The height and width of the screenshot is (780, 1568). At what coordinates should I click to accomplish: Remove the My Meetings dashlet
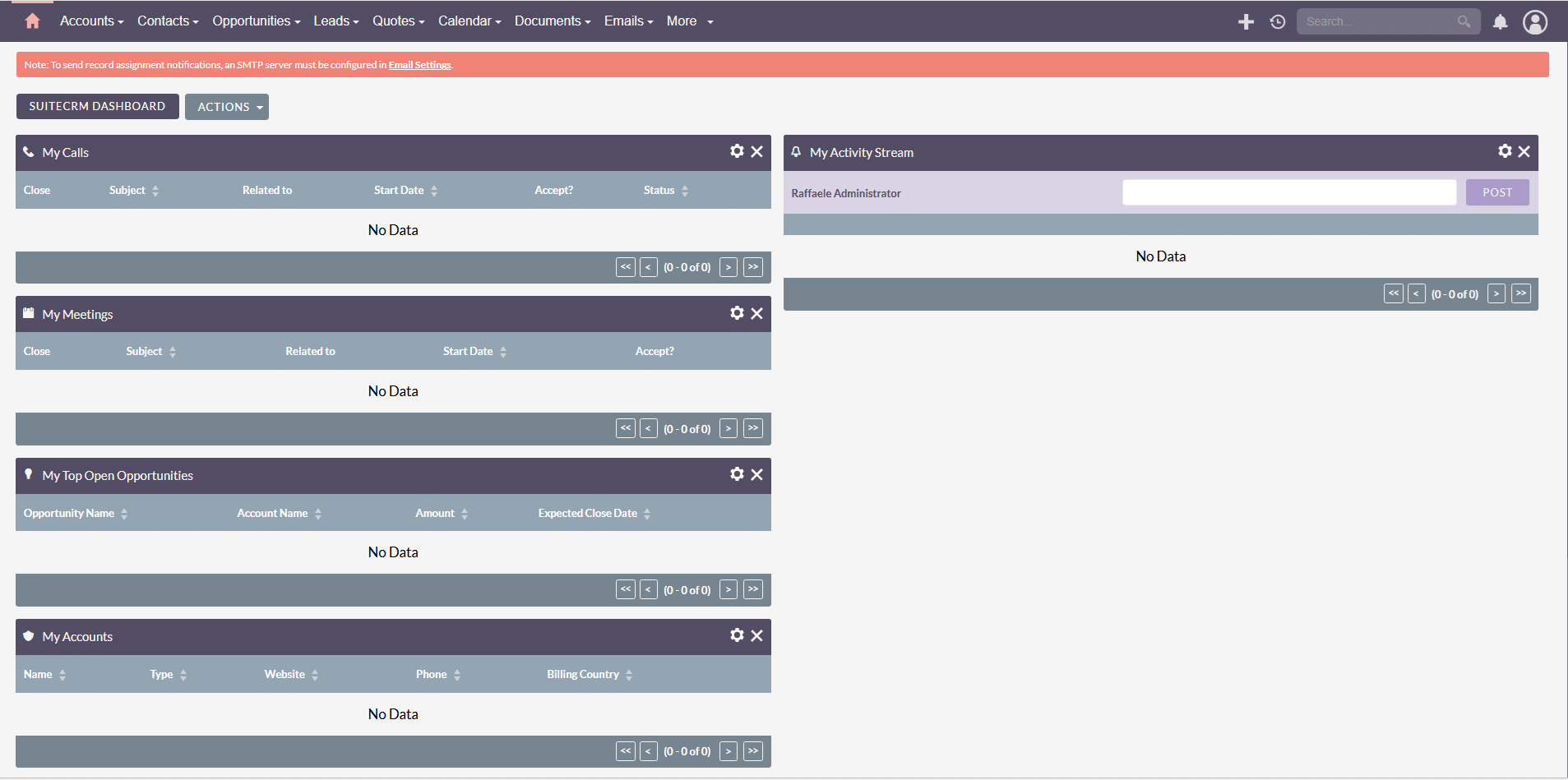[x=757, y=313]
